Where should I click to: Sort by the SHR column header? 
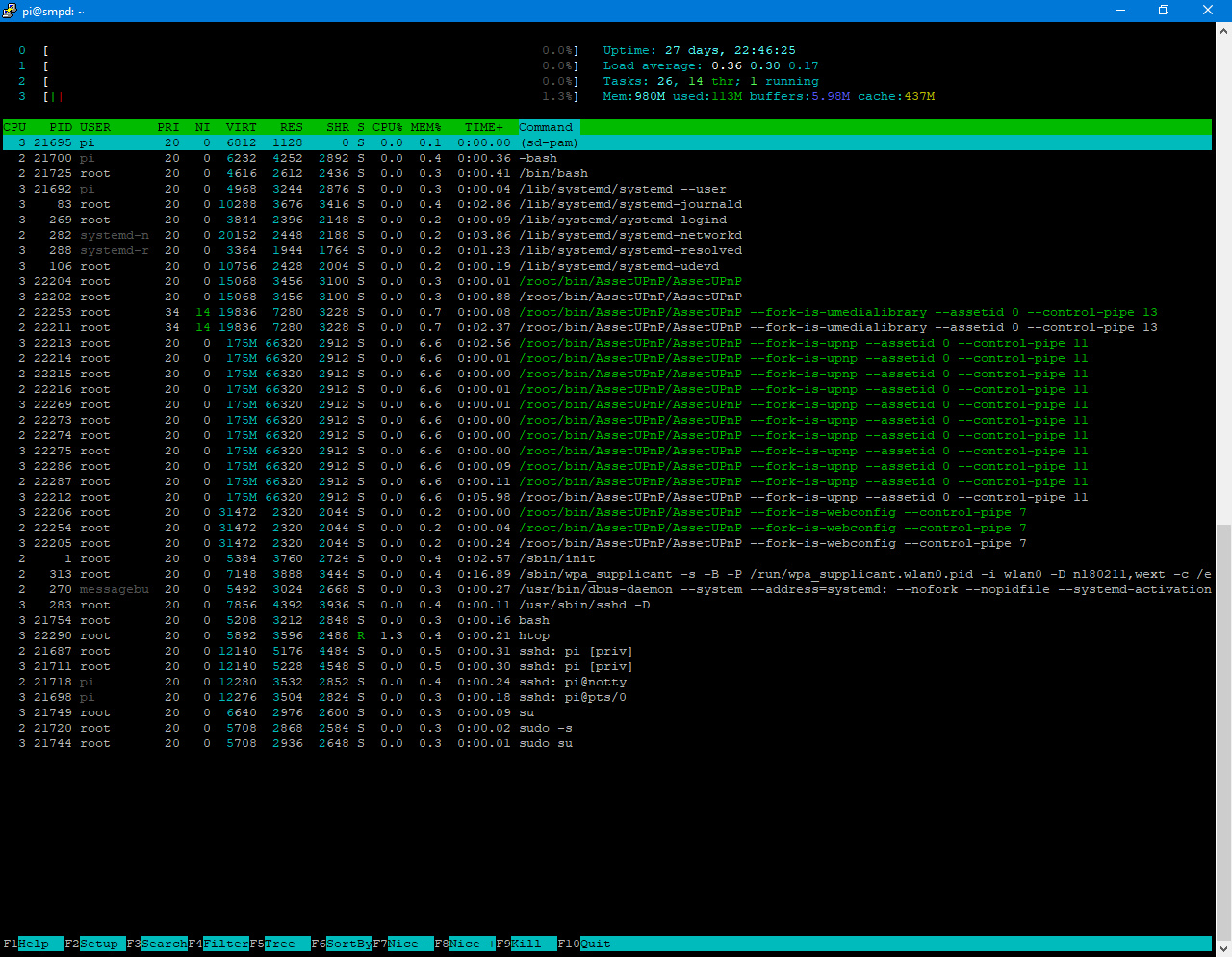point(338,127)
